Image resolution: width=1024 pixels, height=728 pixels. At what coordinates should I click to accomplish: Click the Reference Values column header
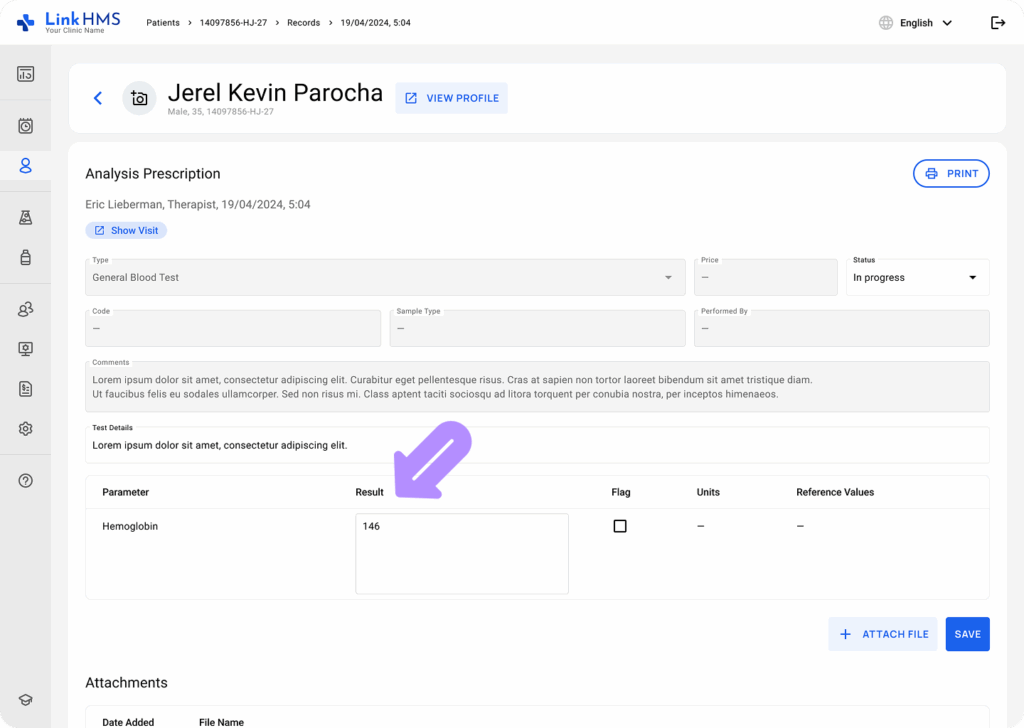tap(835, 492)
